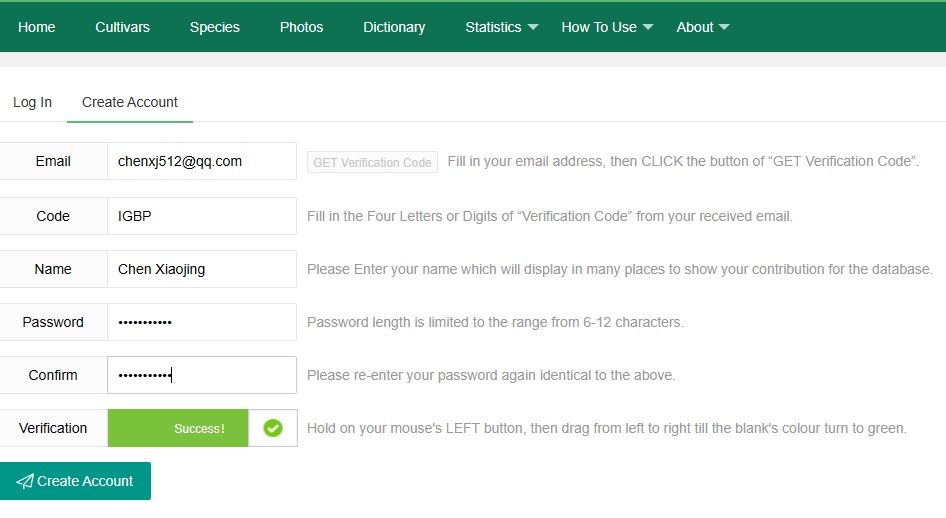This screenshot has width=946, height=518.
Task: Click the Name field with Chen Xiaojing
Action: [202, 269]
